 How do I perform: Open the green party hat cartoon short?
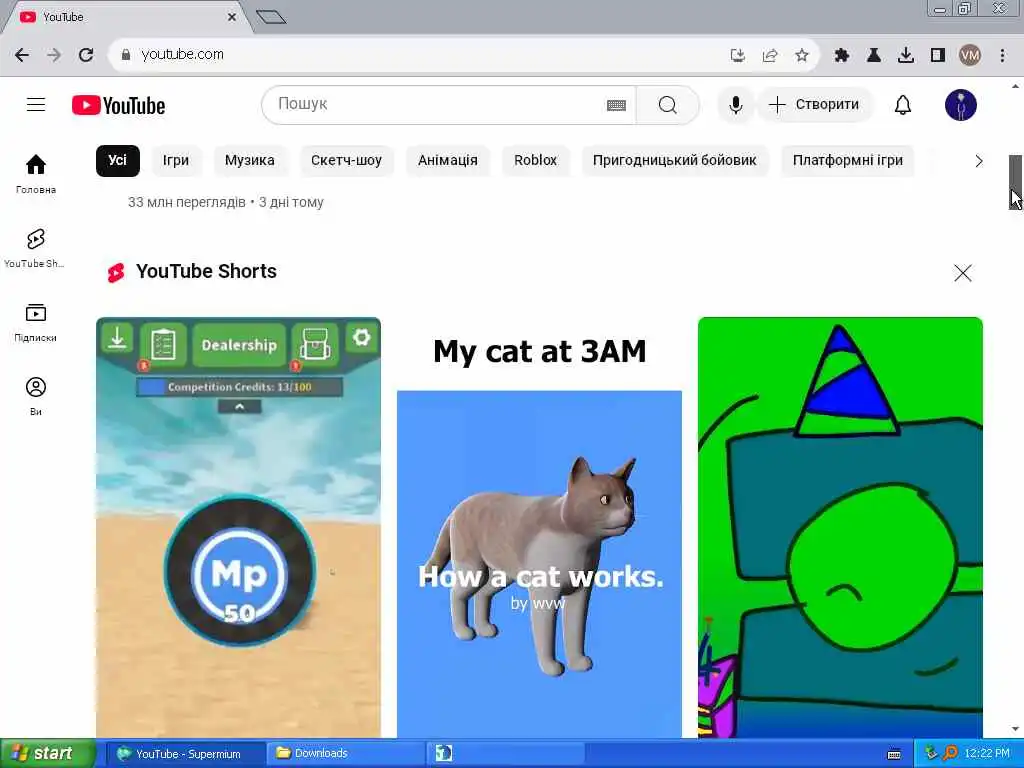[840, 528]
